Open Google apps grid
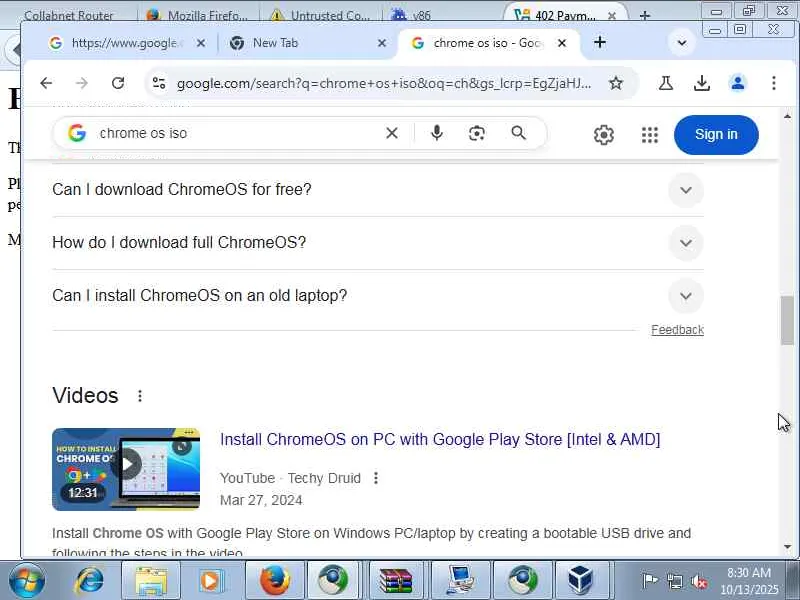 (x=649, y=135)
